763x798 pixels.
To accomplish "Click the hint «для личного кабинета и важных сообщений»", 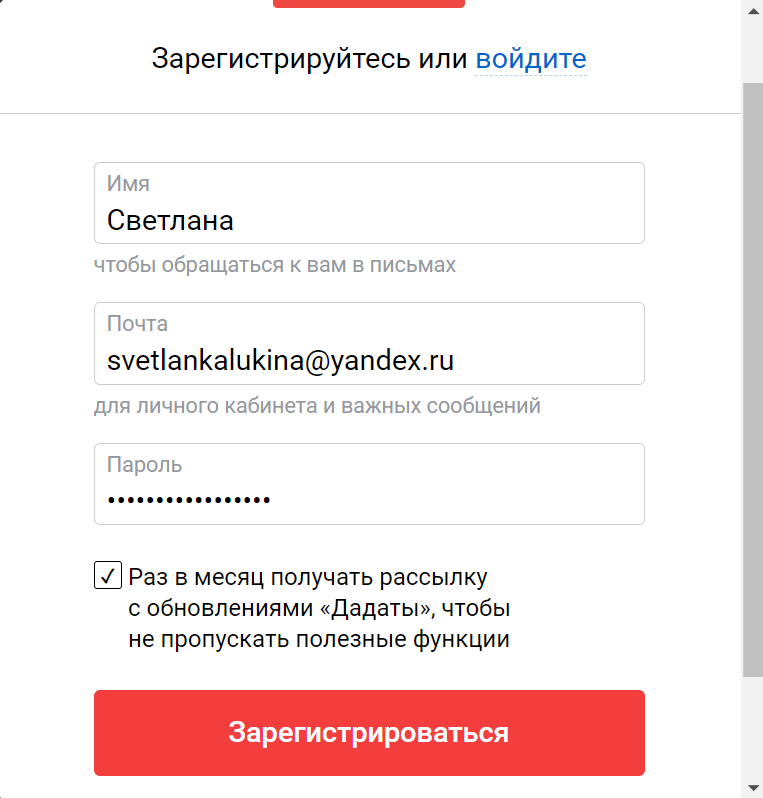I will 317,406.
